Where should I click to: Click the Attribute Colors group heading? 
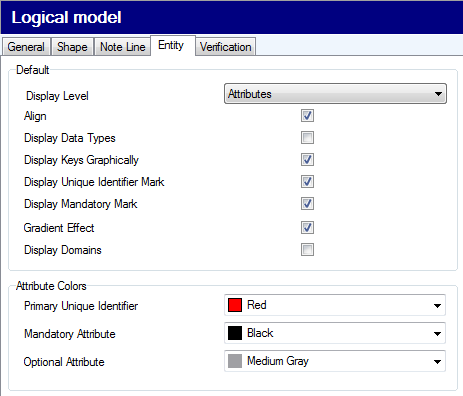pos(51,286)
